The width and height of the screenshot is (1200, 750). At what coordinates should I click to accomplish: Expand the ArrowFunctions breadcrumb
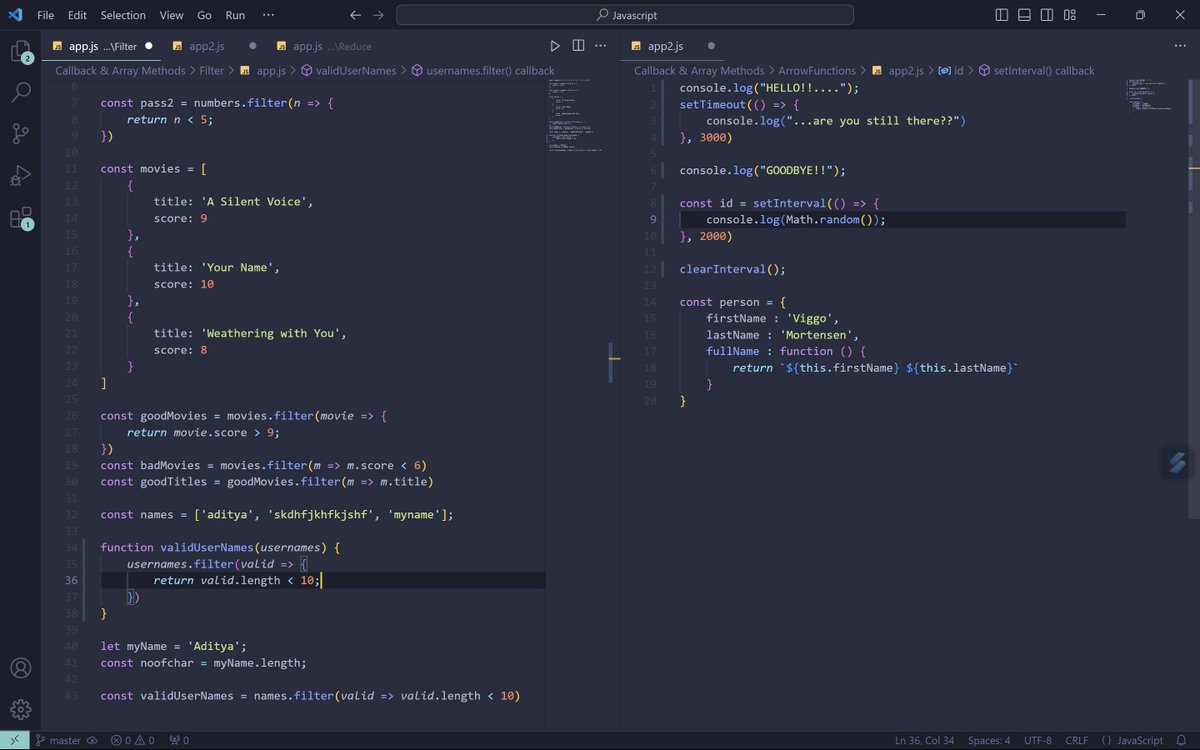[x=817, y=71]
